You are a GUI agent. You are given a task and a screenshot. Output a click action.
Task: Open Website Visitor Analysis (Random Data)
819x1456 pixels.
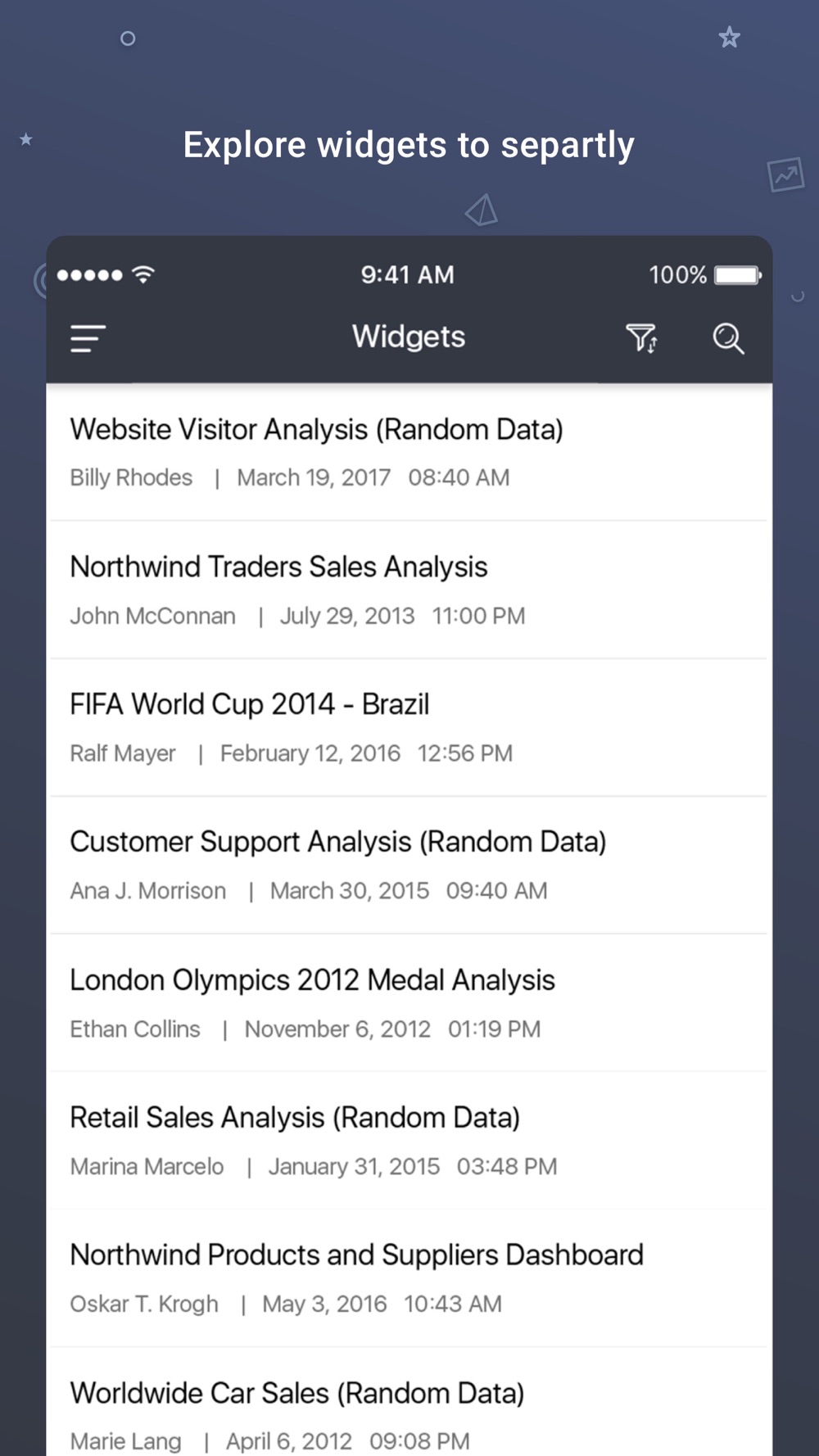click(409, 452)
